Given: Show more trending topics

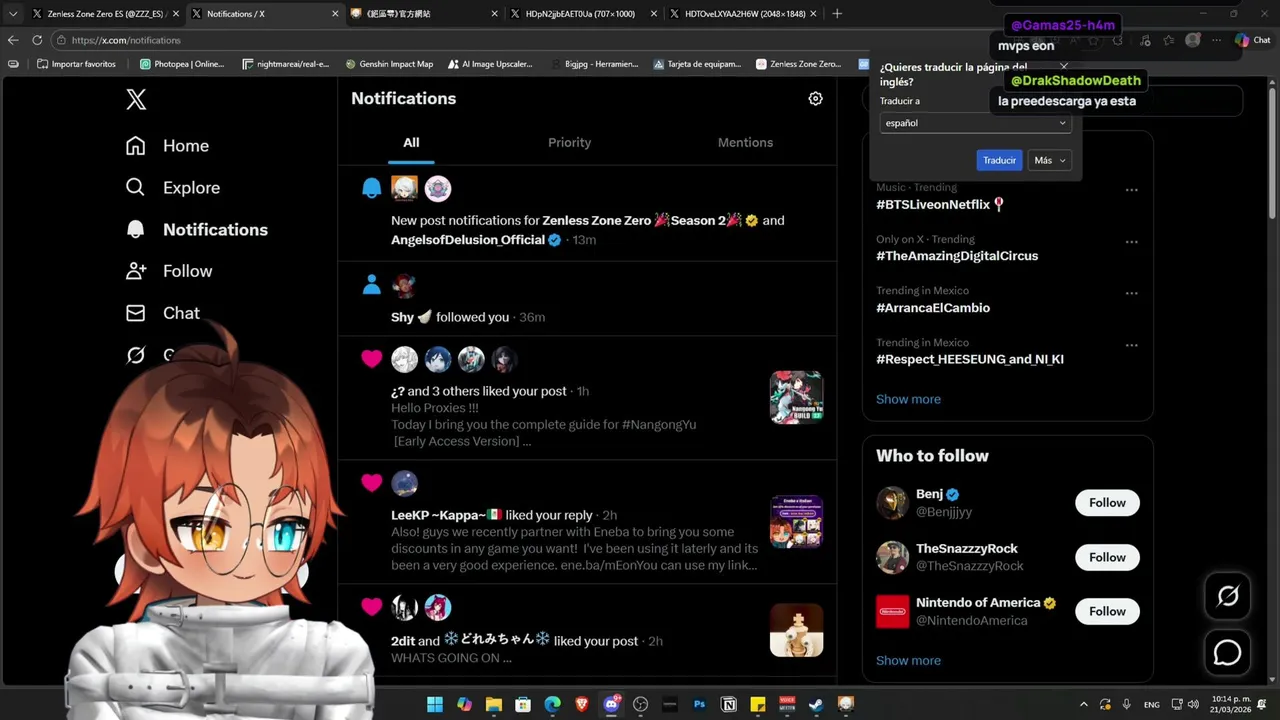Looking at the screenshot, I should point(908,399).
